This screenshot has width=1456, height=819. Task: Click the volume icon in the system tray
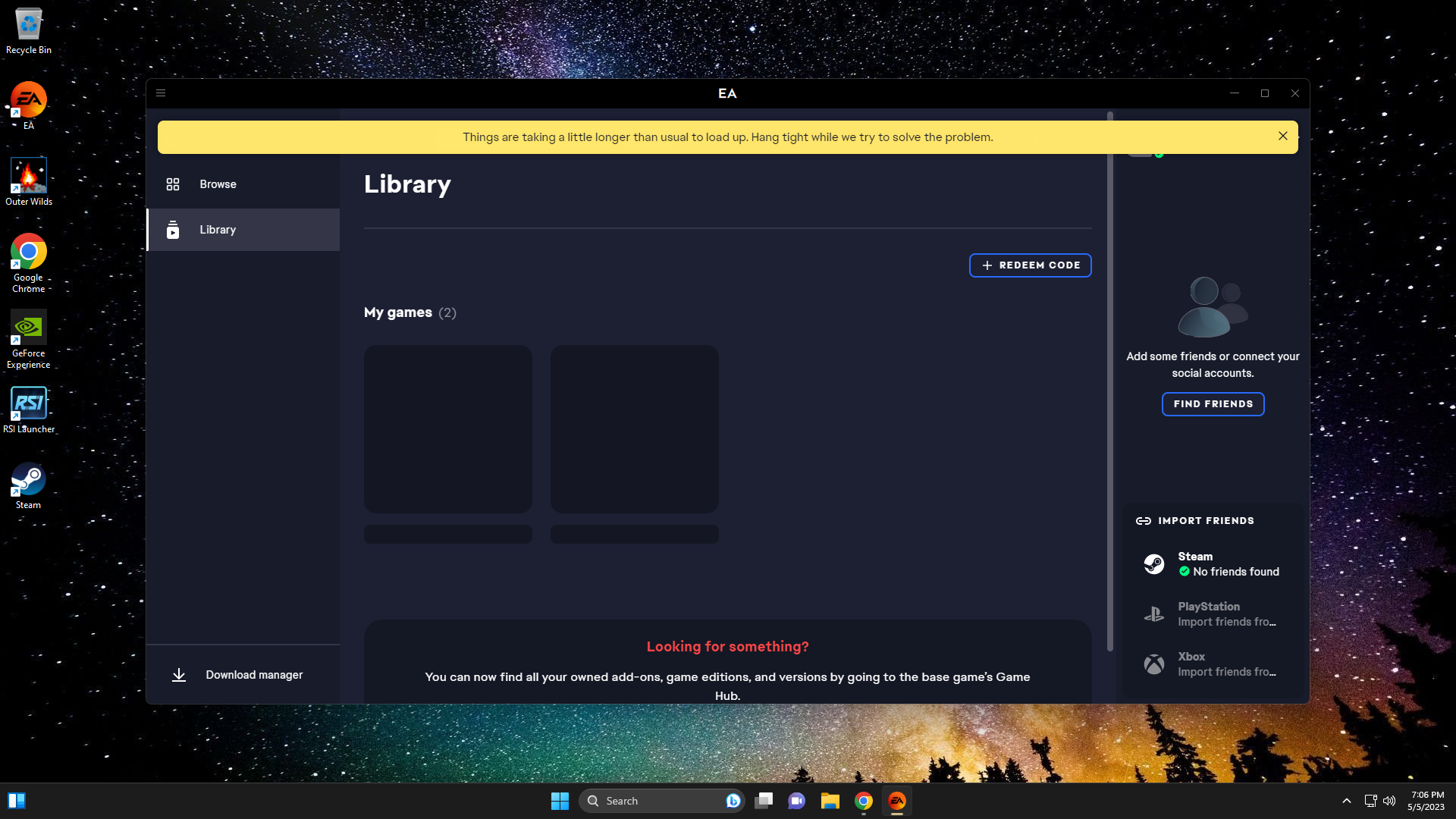tap(1389, 801)
